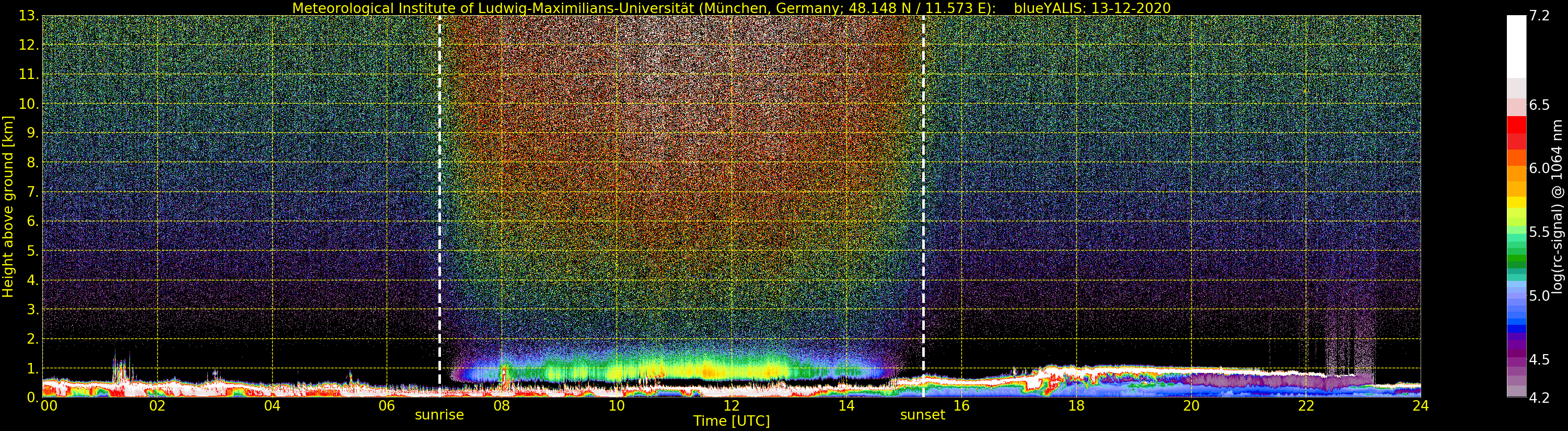The image size is (1568, 431).
Task: Select the '11.' tick on the height axis
Action: point(29,74)
